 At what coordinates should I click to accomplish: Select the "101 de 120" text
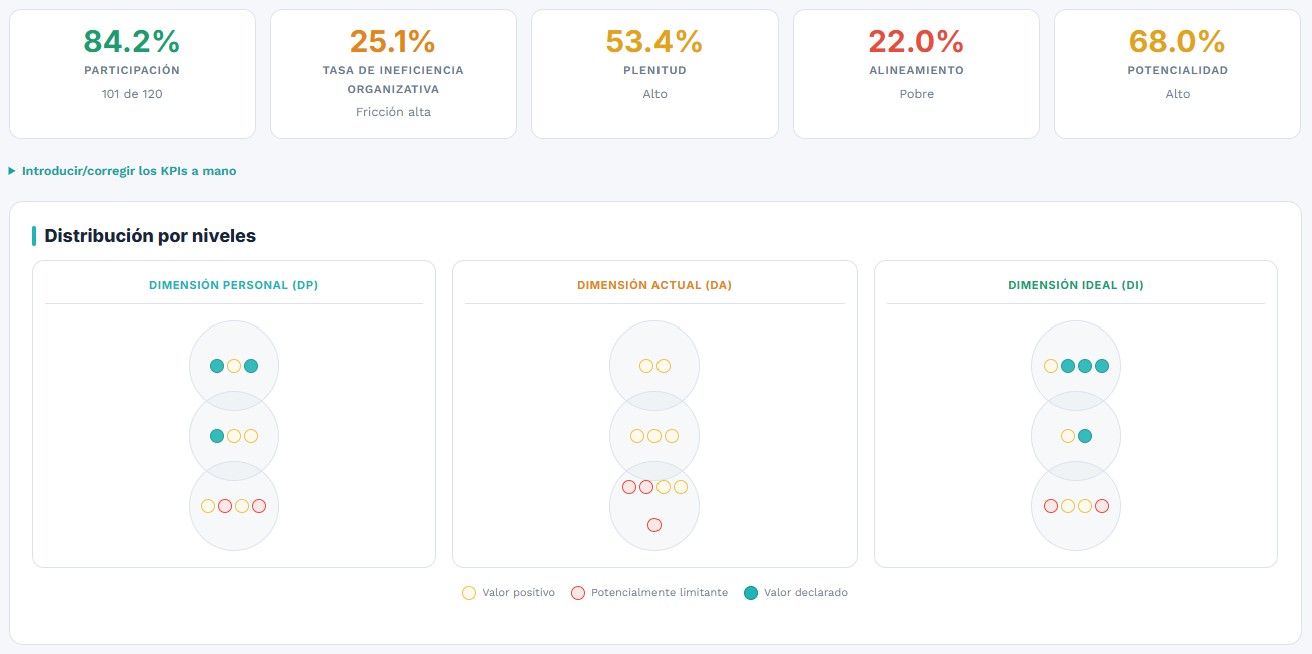click(x=132, y=94)
